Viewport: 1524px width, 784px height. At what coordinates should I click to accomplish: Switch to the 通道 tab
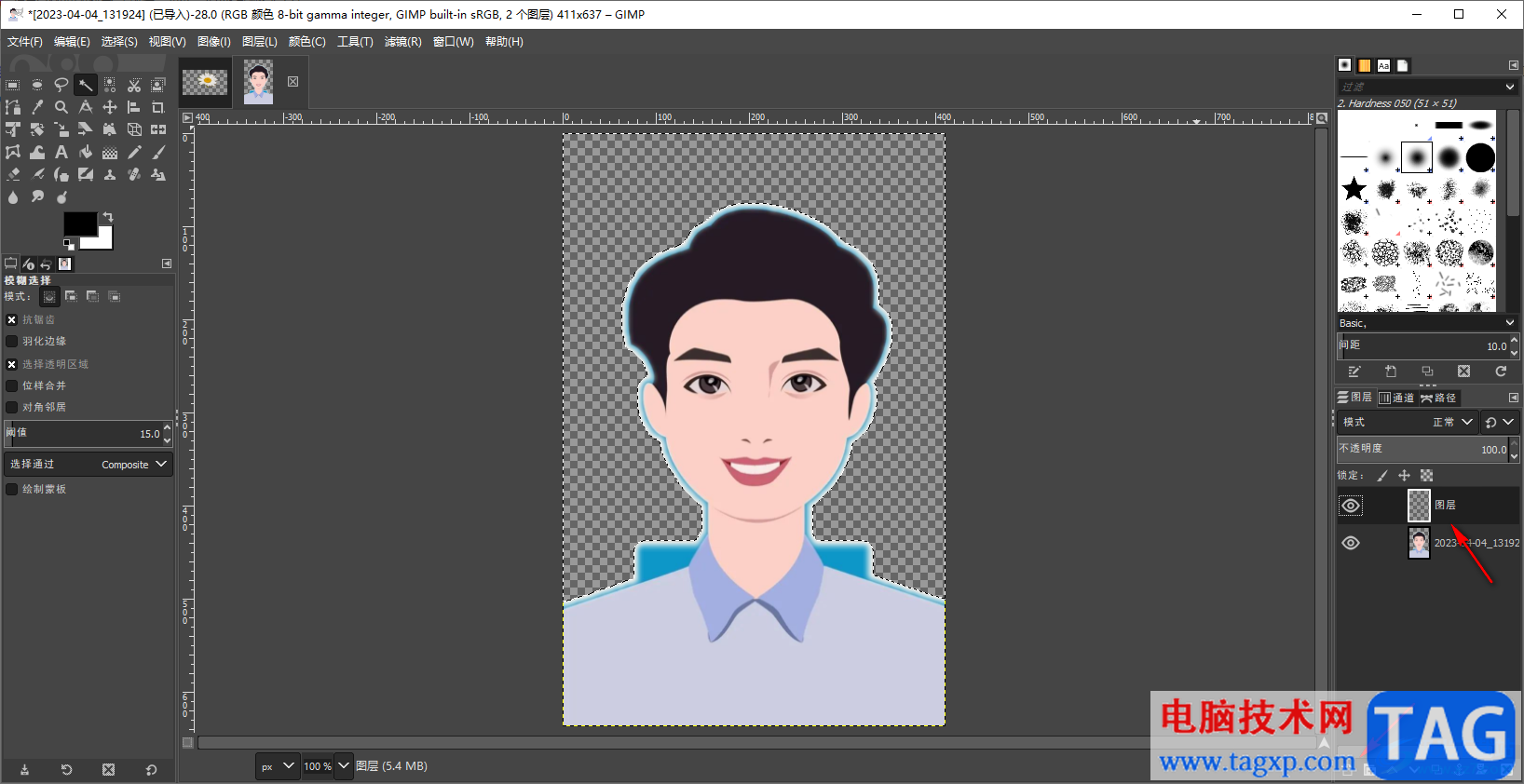[1396, 398]
